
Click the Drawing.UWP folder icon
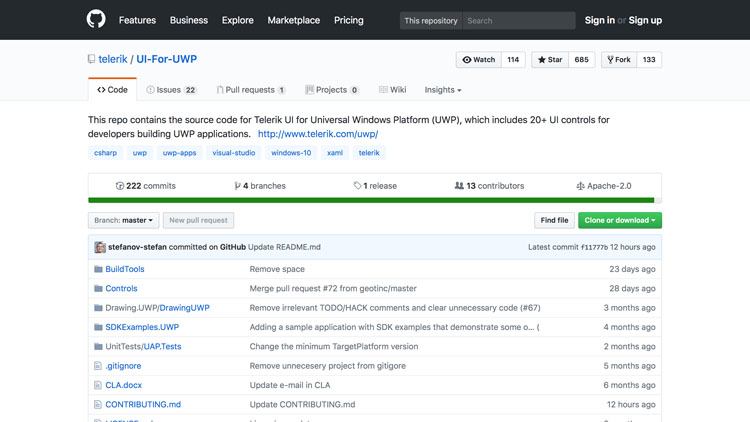pos(99,308)
